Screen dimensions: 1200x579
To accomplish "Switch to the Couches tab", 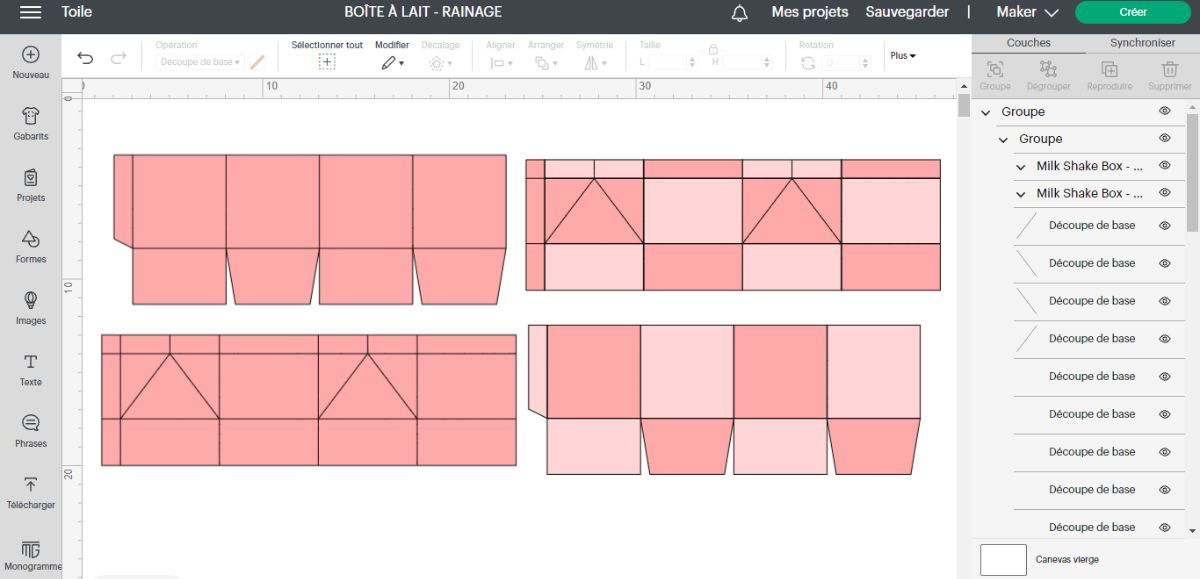I will coord(1028,43).
